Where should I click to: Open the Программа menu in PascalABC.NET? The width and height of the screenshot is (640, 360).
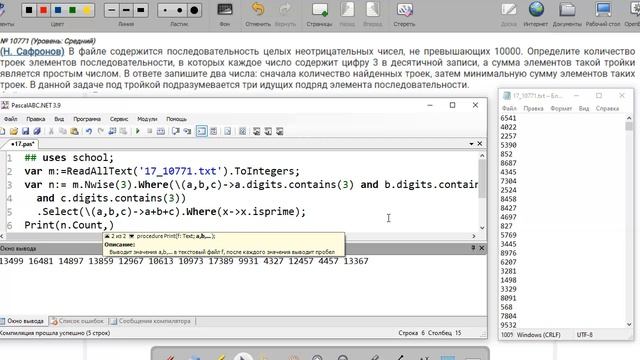pos(87,119)
